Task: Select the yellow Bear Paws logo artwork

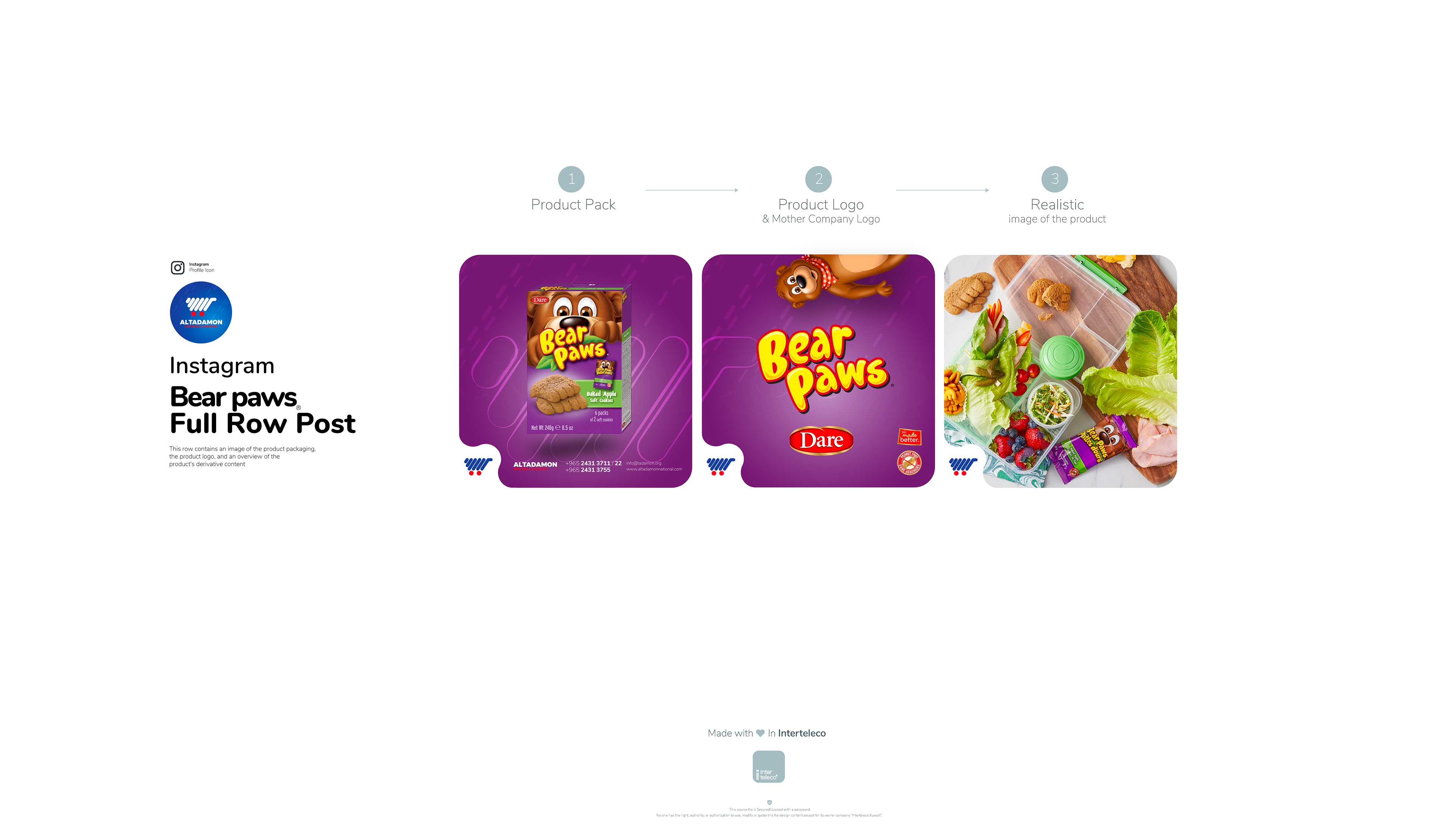Action: tap(822, 368)
